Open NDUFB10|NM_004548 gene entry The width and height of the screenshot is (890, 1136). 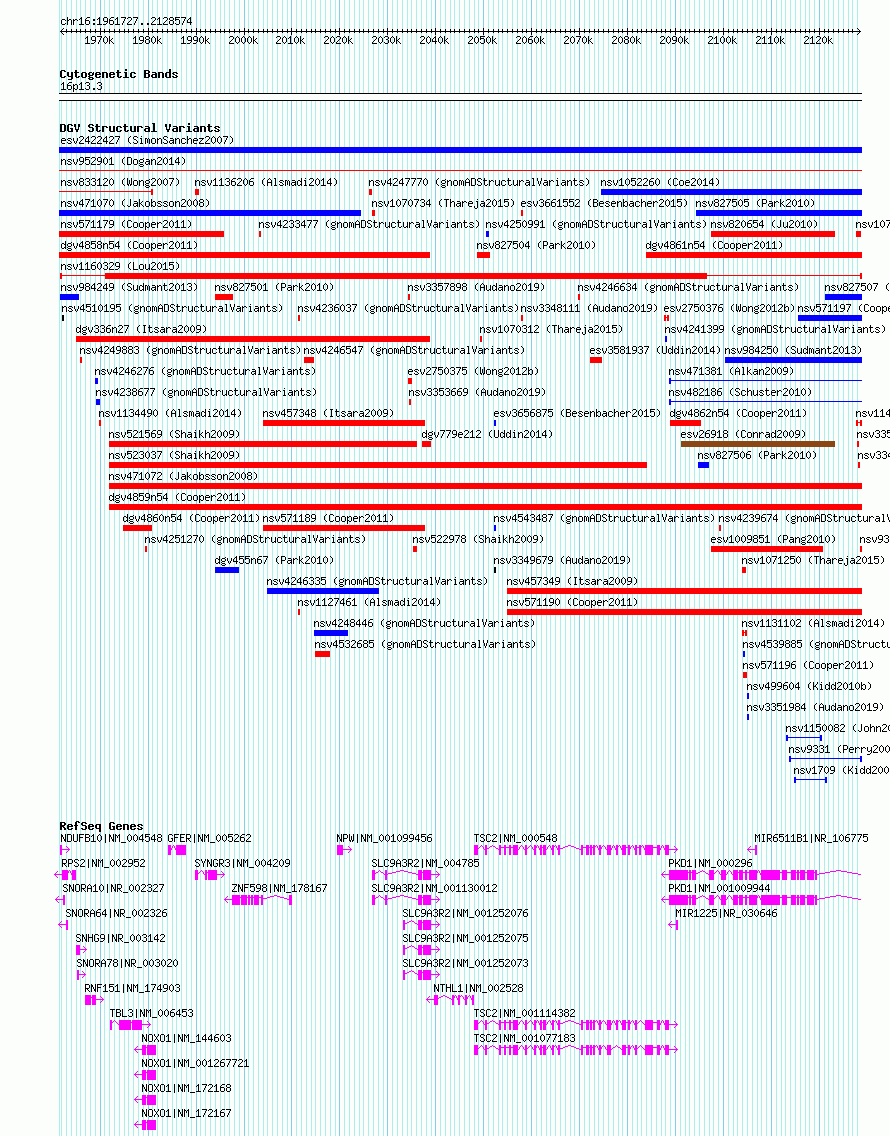112,839
